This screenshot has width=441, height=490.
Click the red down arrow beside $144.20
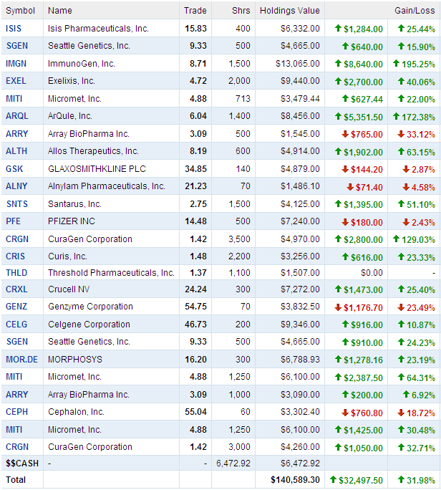(x=345, y=169)
